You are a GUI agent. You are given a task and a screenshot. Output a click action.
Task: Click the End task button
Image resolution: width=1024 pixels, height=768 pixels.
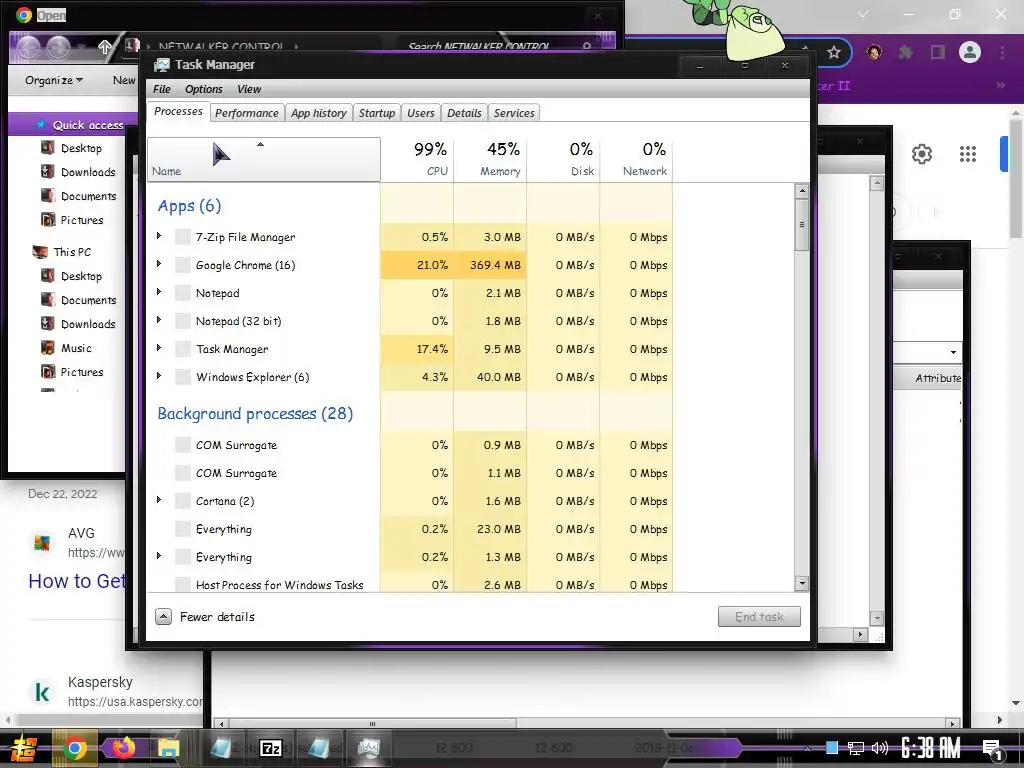[x=759, y=616]
